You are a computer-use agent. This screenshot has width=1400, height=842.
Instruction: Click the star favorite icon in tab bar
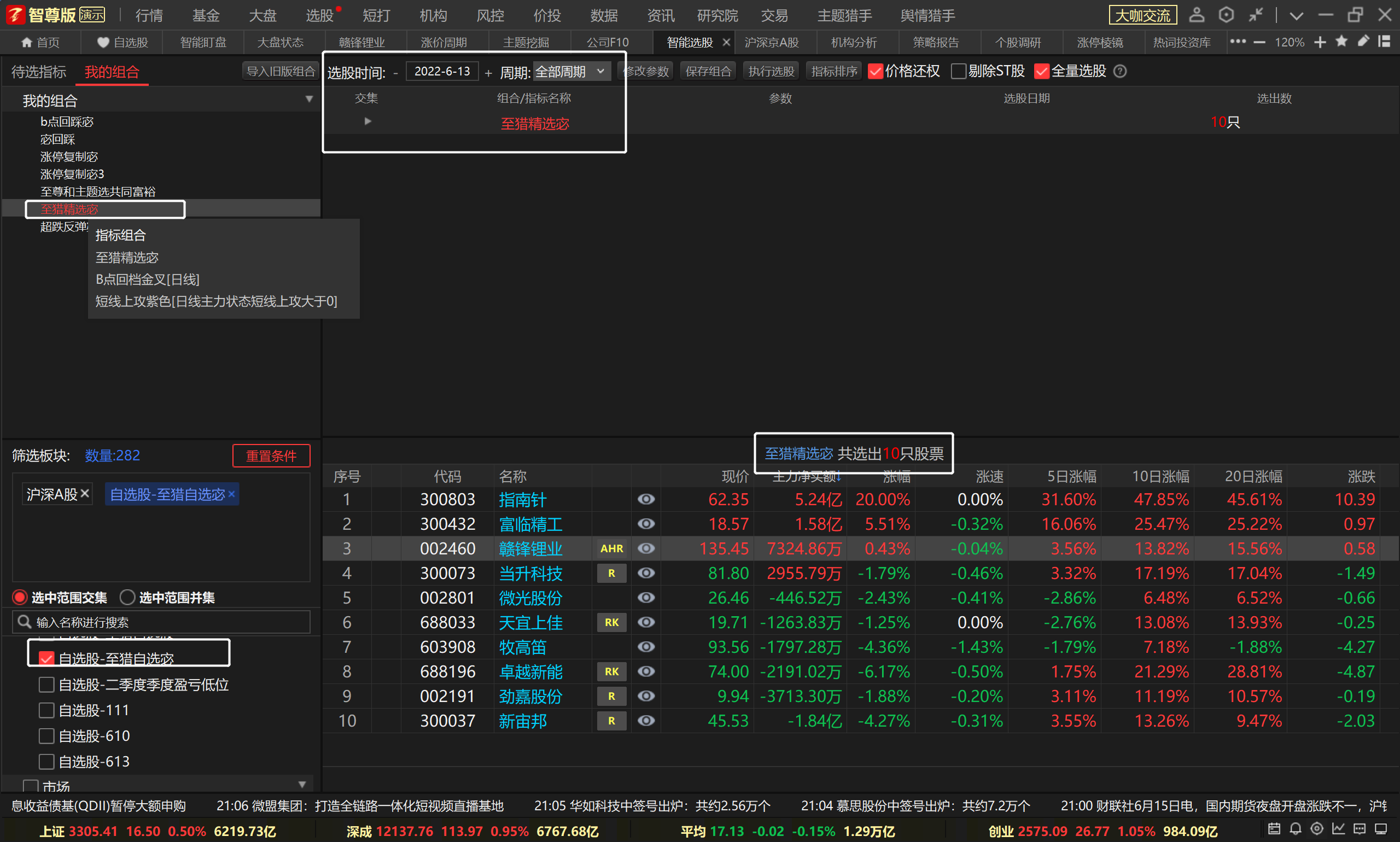tap(1341, 42)
